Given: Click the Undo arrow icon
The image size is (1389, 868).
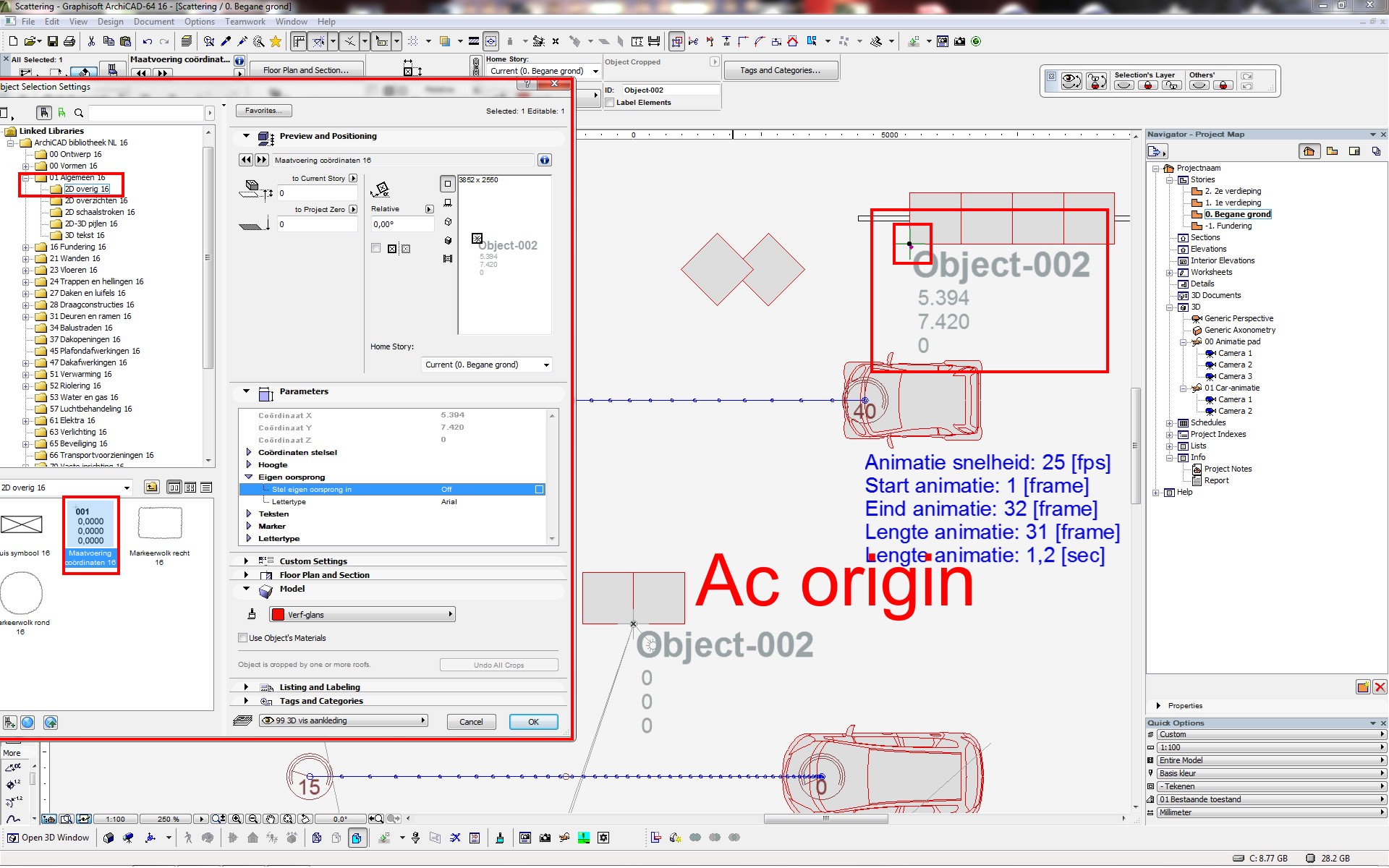Looking at the screenshot, I should point(148,41).
